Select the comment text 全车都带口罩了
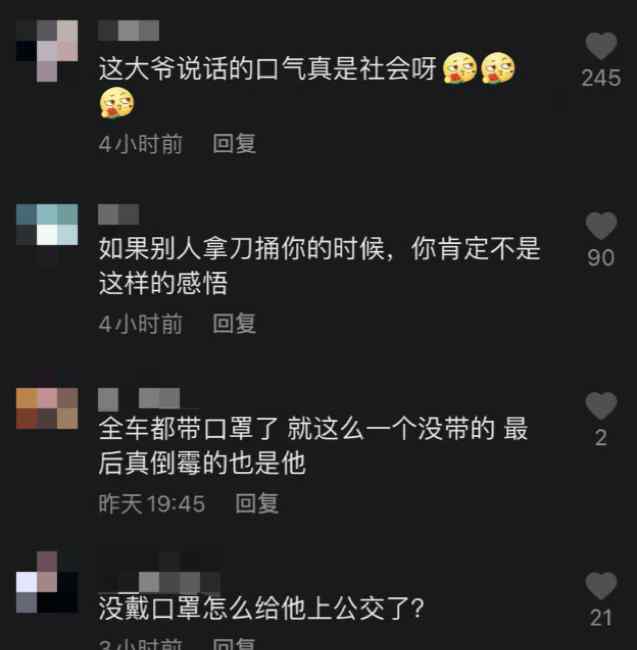Image resolution: width=637 pixels, height=650 pixels. click(188, 428)
